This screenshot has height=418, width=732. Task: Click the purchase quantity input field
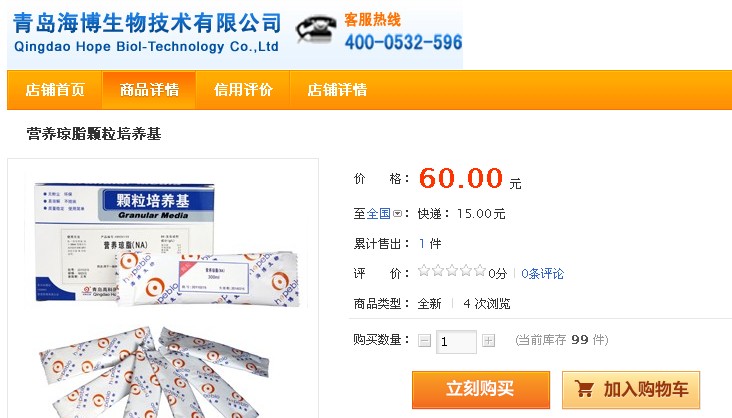tap(456, 341)
